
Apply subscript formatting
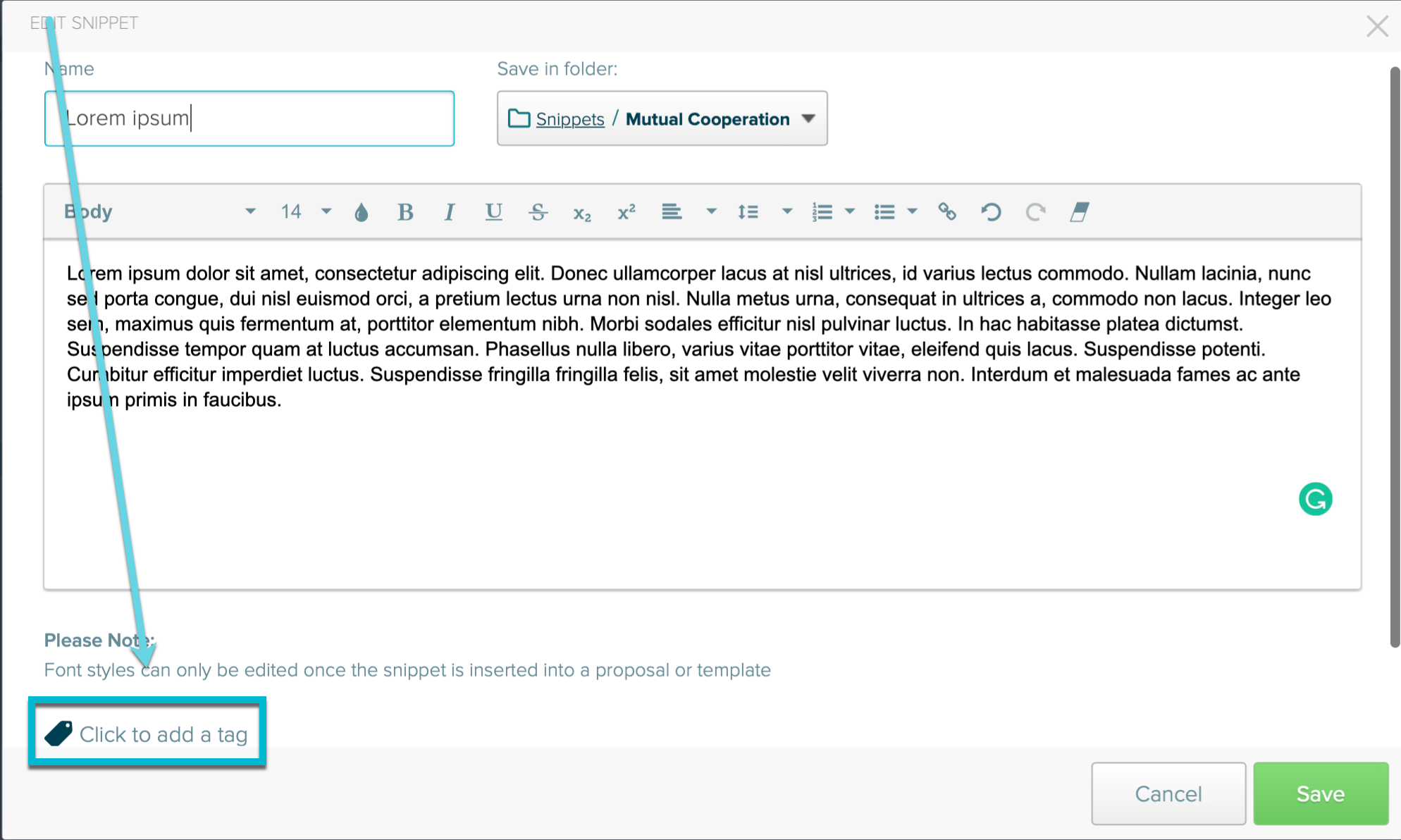[x=582, y=214]
